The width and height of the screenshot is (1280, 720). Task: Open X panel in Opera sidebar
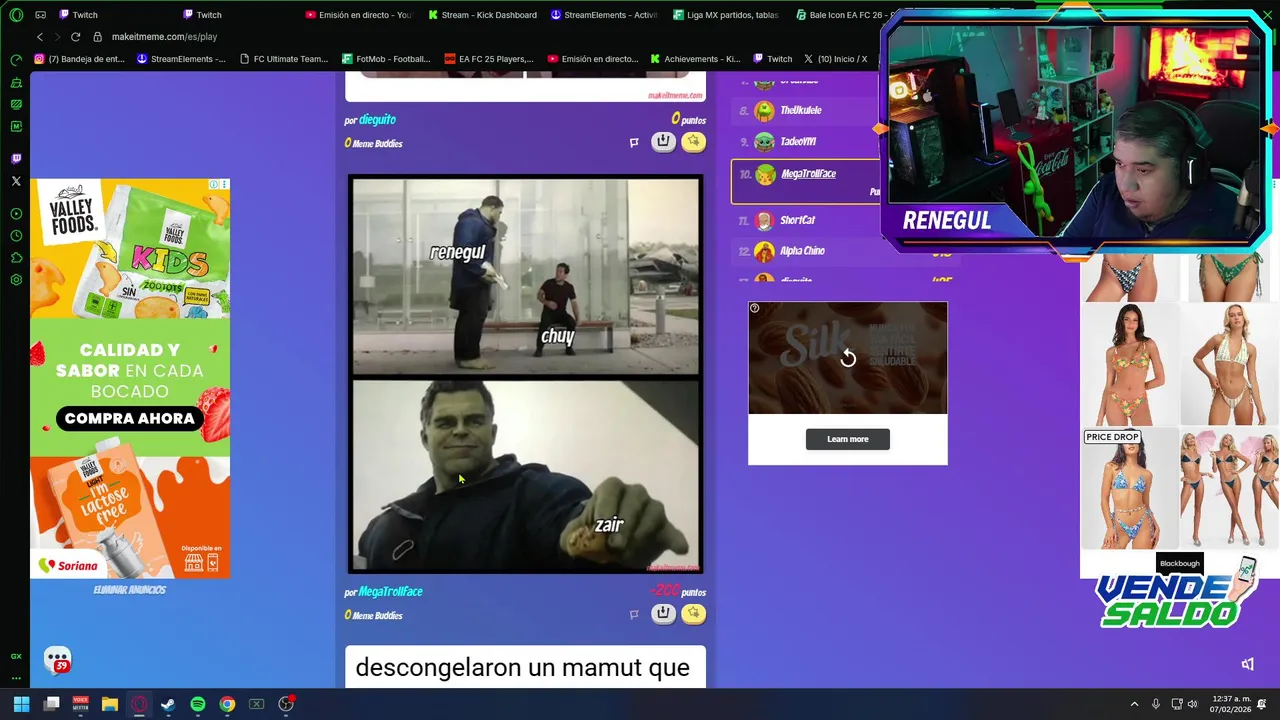click(x=16, y=181)
